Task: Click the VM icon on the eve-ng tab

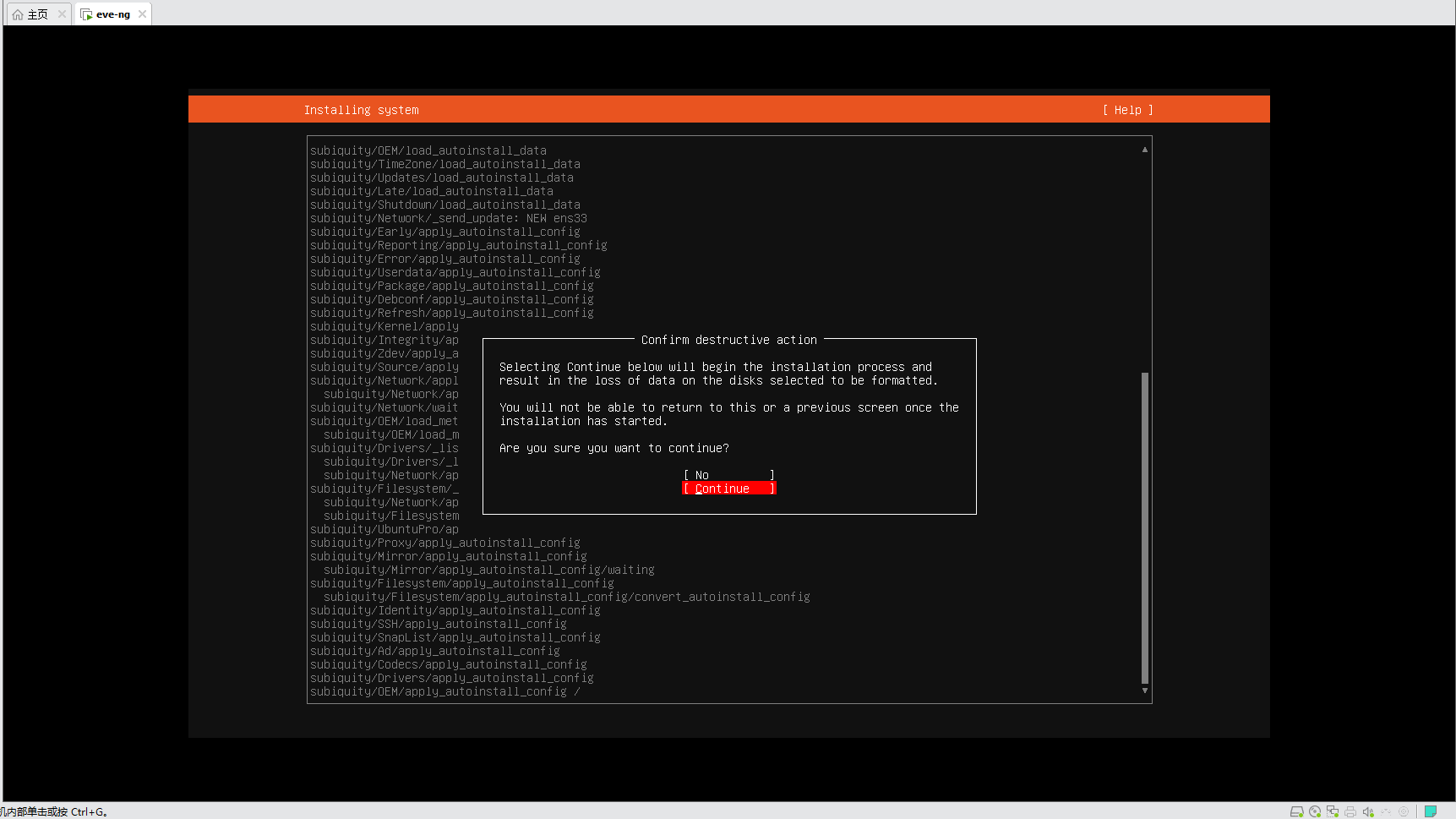Action: (86, 14)
